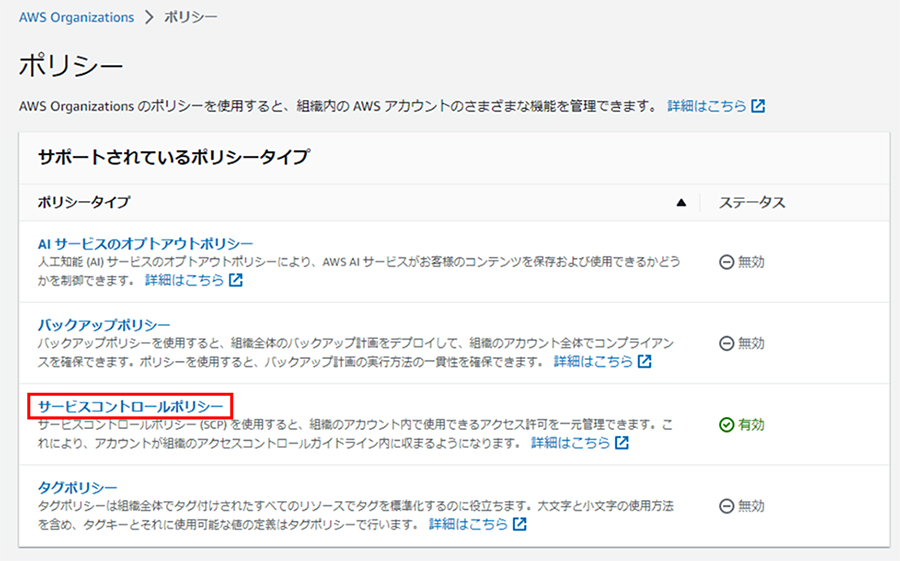Toggle the sort arrow in the ポリシータイプ column
Viewport: 900px width, 561px height.
pyautogui.click(x=681, y=203)
